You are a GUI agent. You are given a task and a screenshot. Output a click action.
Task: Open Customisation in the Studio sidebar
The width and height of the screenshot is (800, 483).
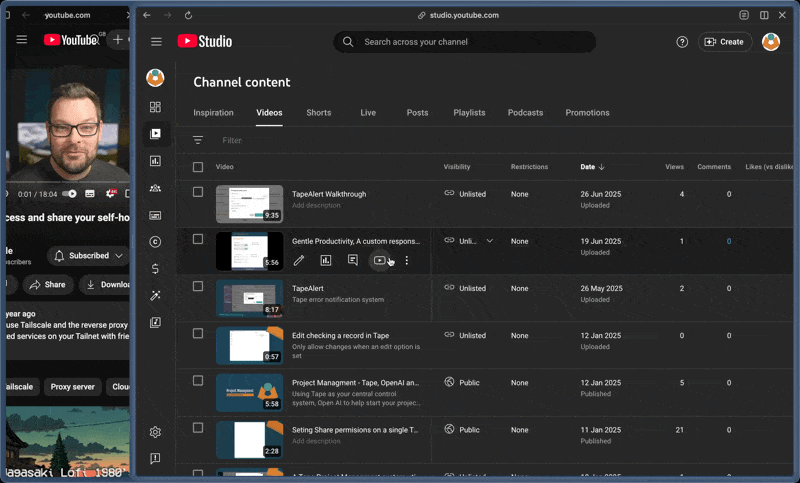(x=155, y=295)
